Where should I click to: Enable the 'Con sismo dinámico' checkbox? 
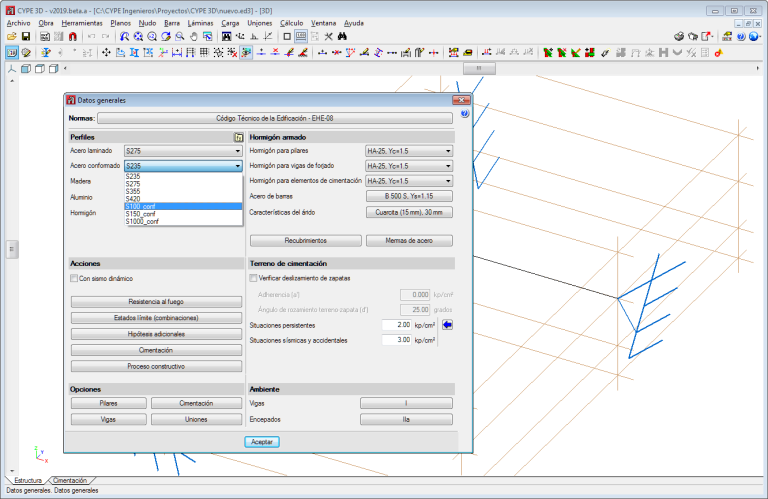pyautogui.click(x=75, y=279)
